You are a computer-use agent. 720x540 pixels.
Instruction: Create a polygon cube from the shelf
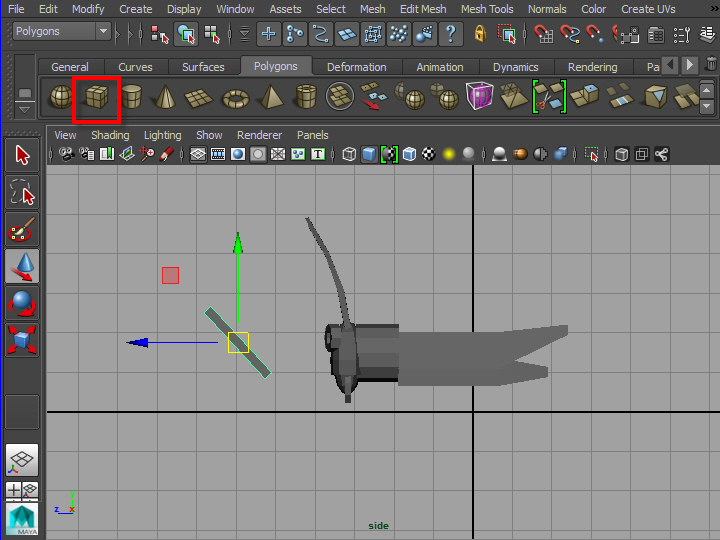96,97
